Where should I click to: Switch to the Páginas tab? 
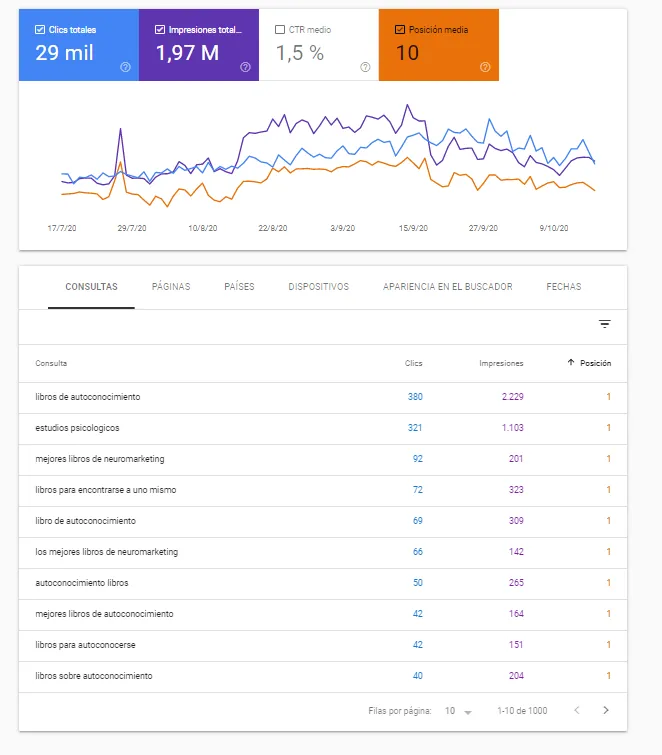[x=171, y=286]
